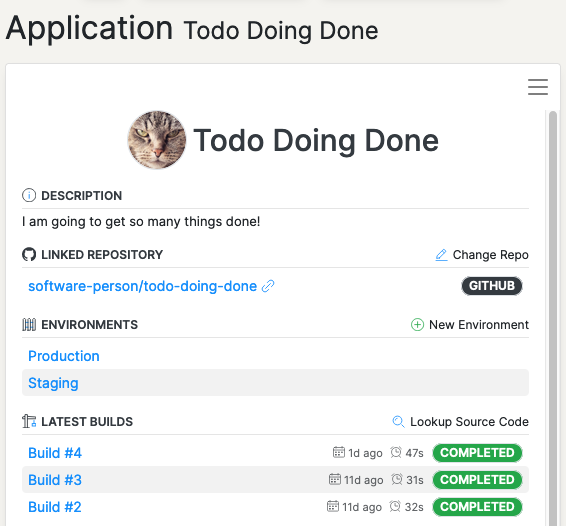Click the Lookup Source Code label
Screen dimensions: 566x526
click(x=469, y=422)
